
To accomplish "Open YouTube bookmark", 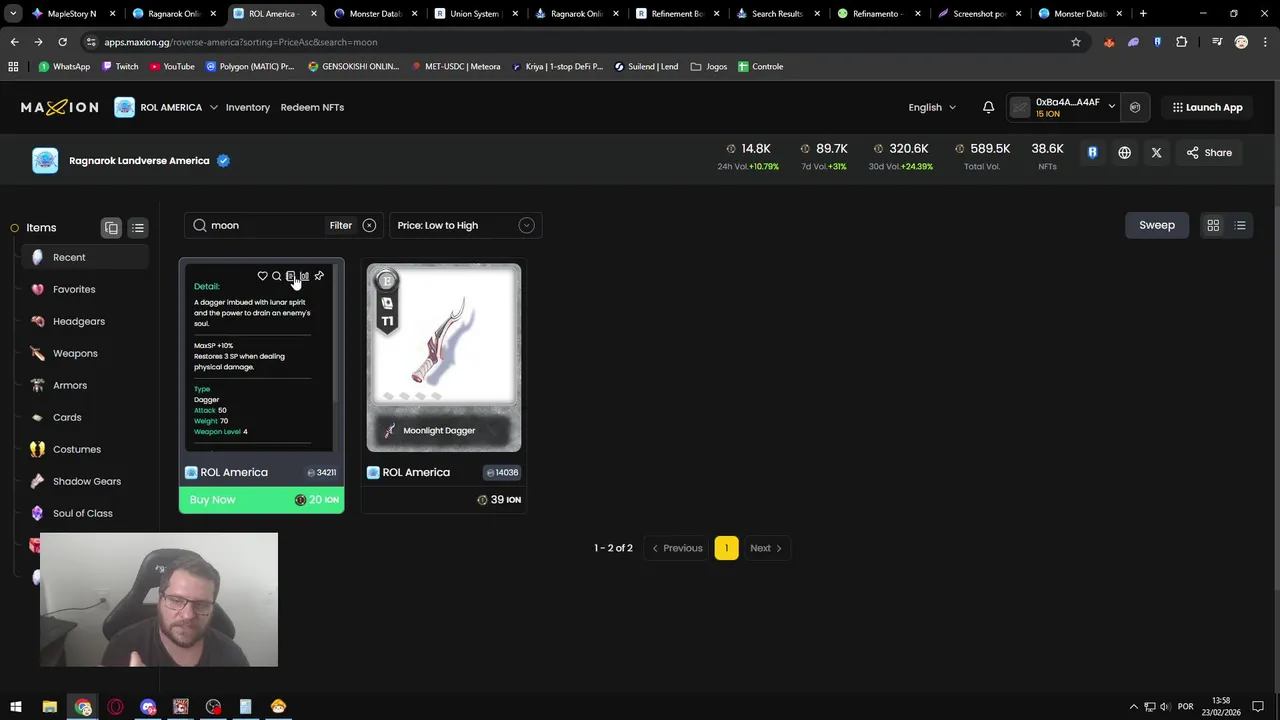I will 172,67.
